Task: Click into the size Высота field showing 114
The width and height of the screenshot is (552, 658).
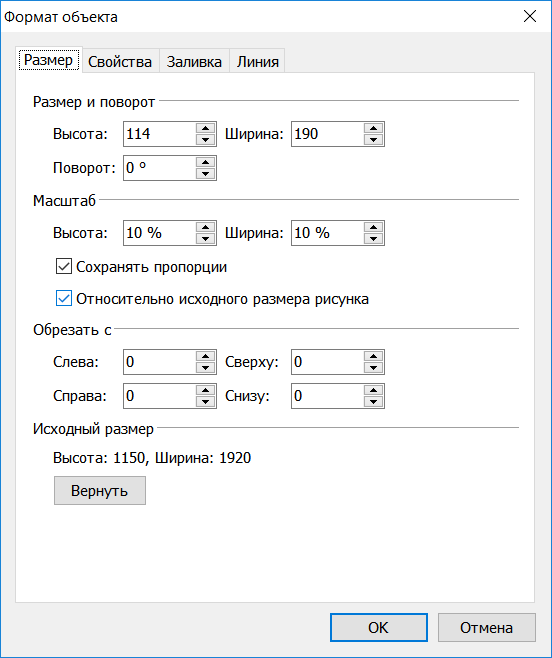Action: click(x=160, y=134)
